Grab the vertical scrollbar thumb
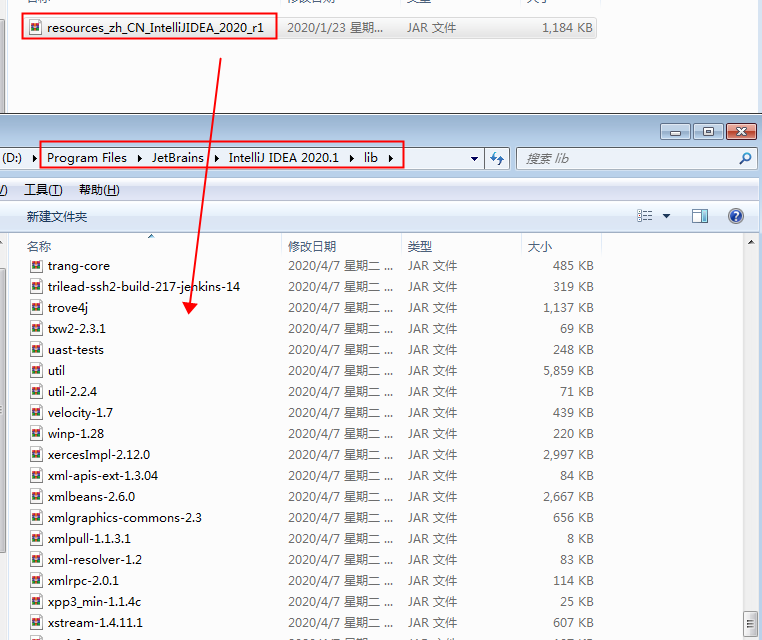Viewport: 762px width, 640px height. click(x=751, y=623)
